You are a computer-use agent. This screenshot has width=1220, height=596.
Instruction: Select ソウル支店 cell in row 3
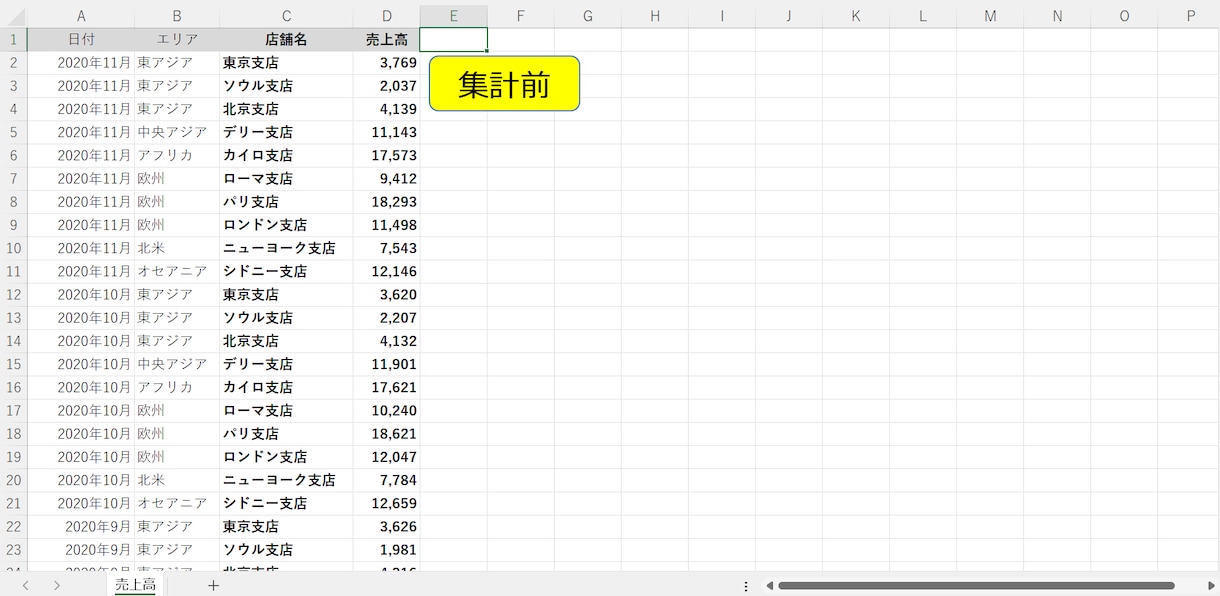point(286,86)
